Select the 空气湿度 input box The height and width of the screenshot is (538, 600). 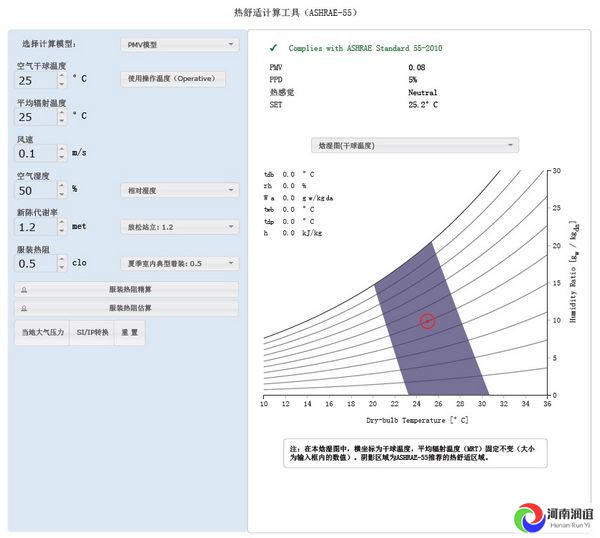[x=37, y=190]
